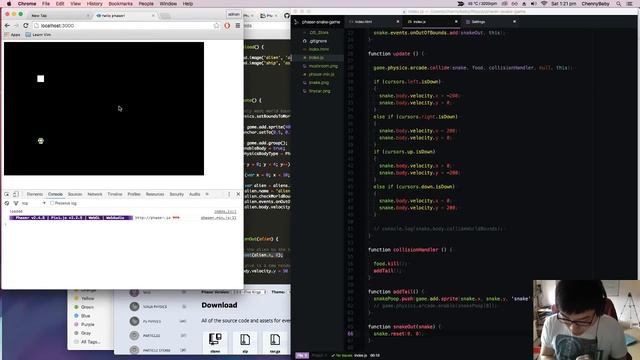Screen dimensions: 640x360
Task: Open snake.png from the file tree
Action: point(319,82)
